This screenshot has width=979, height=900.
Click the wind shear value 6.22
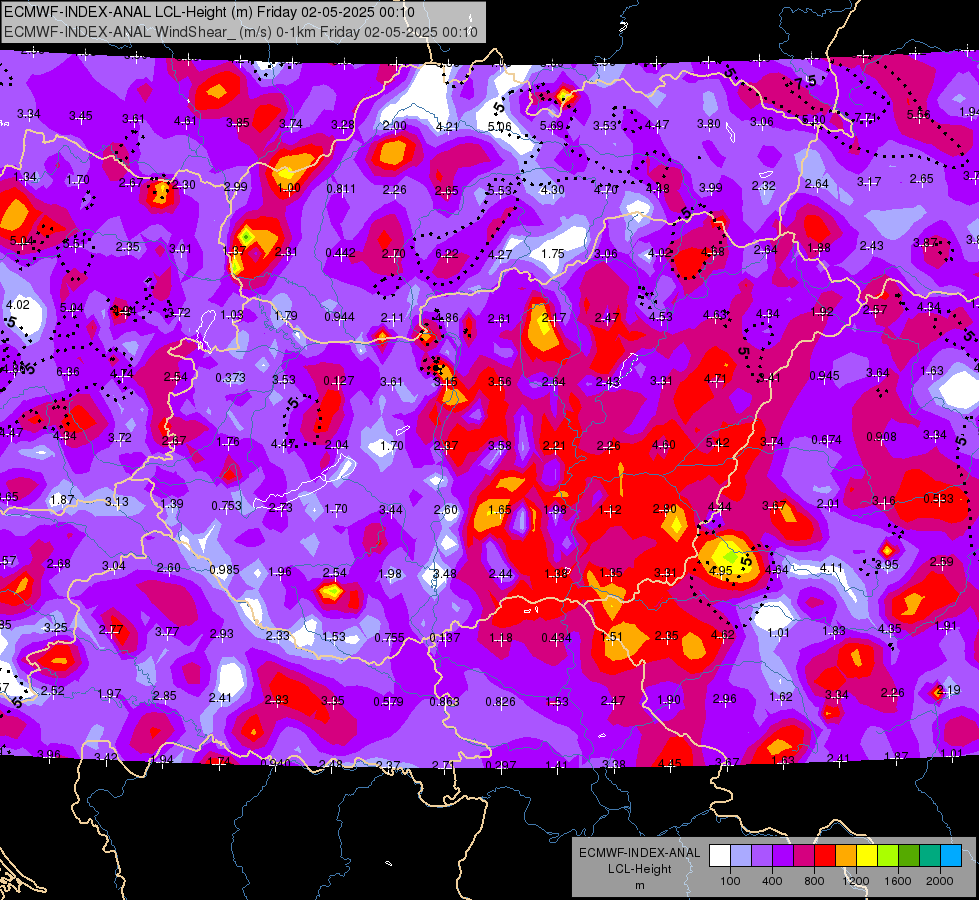pos(446,254)
